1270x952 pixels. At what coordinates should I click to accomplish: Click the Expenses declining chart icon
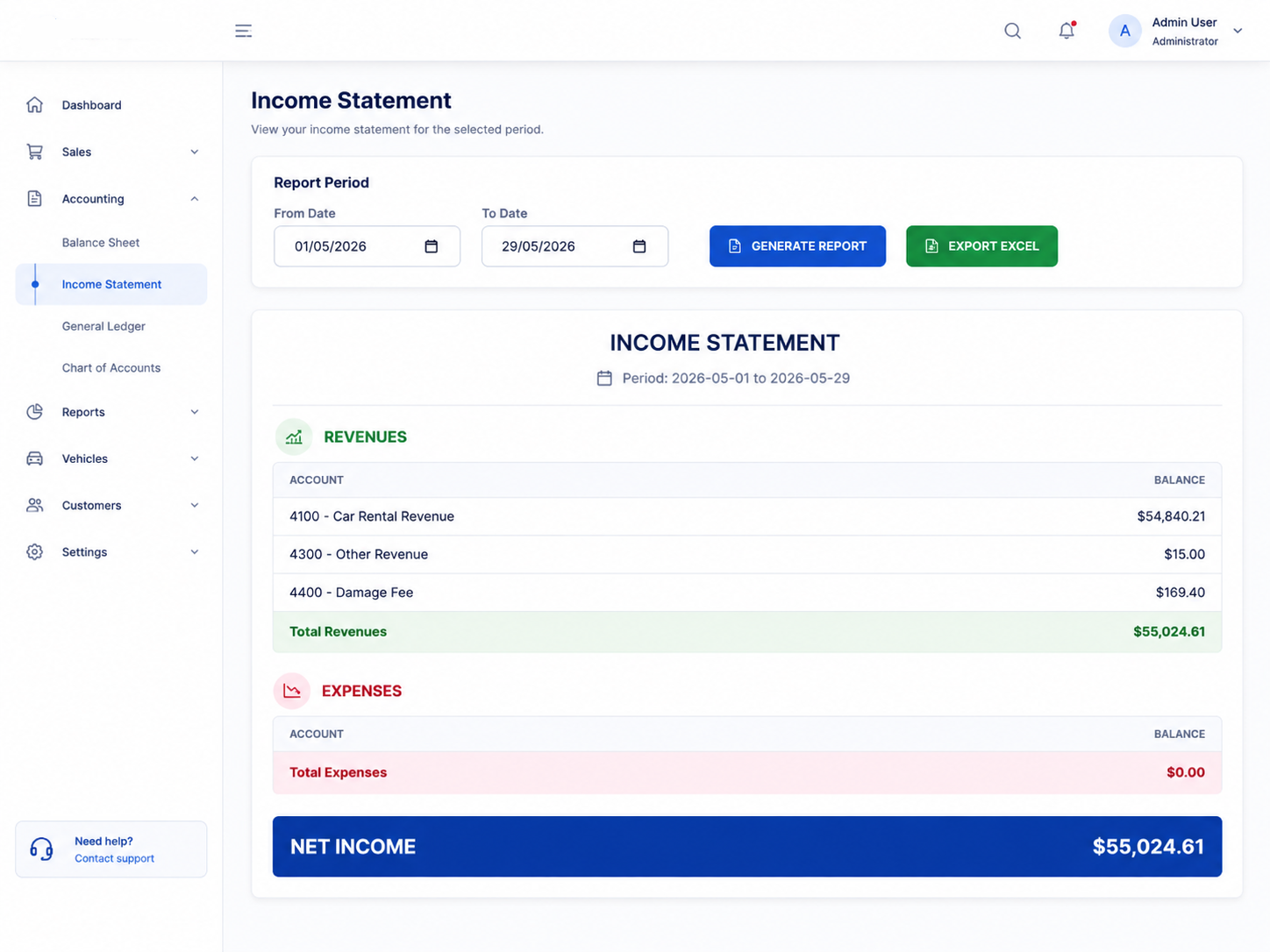click(x=292, y=691)
